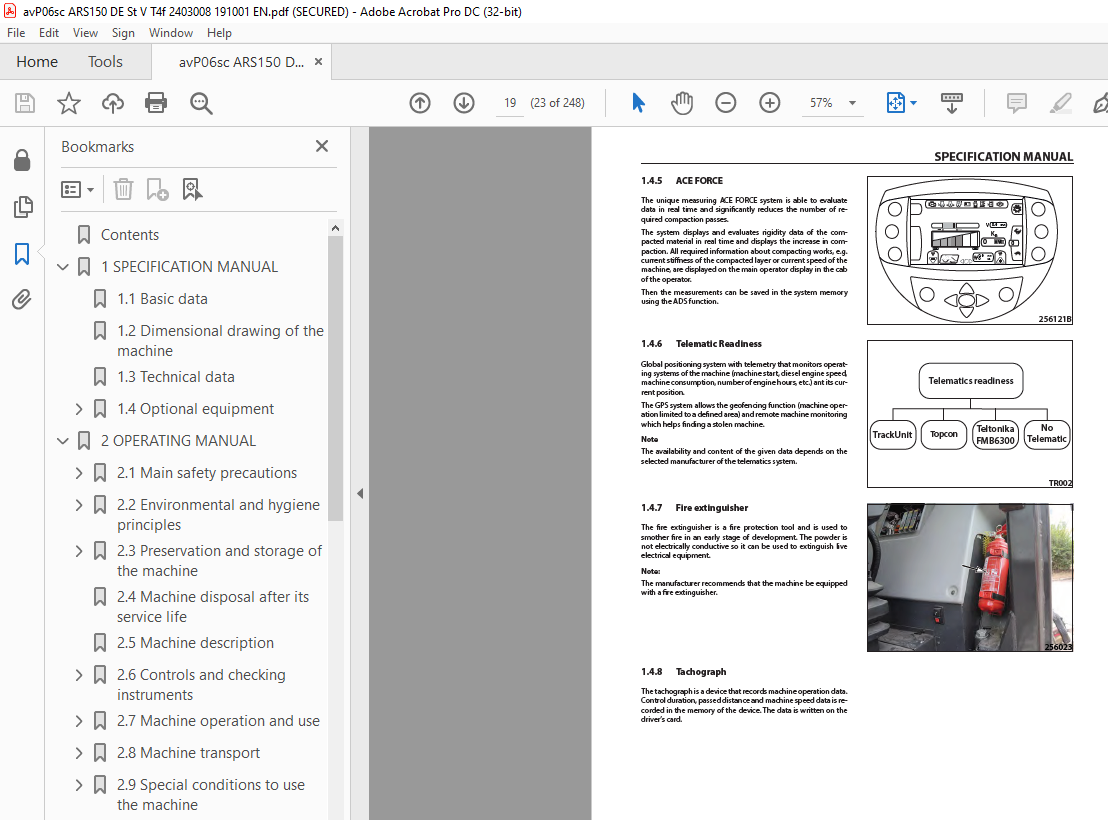The height and width of the screenshot is (820, 1108).
Task: Open the security lock panel
Action: (x=22, y=160)
